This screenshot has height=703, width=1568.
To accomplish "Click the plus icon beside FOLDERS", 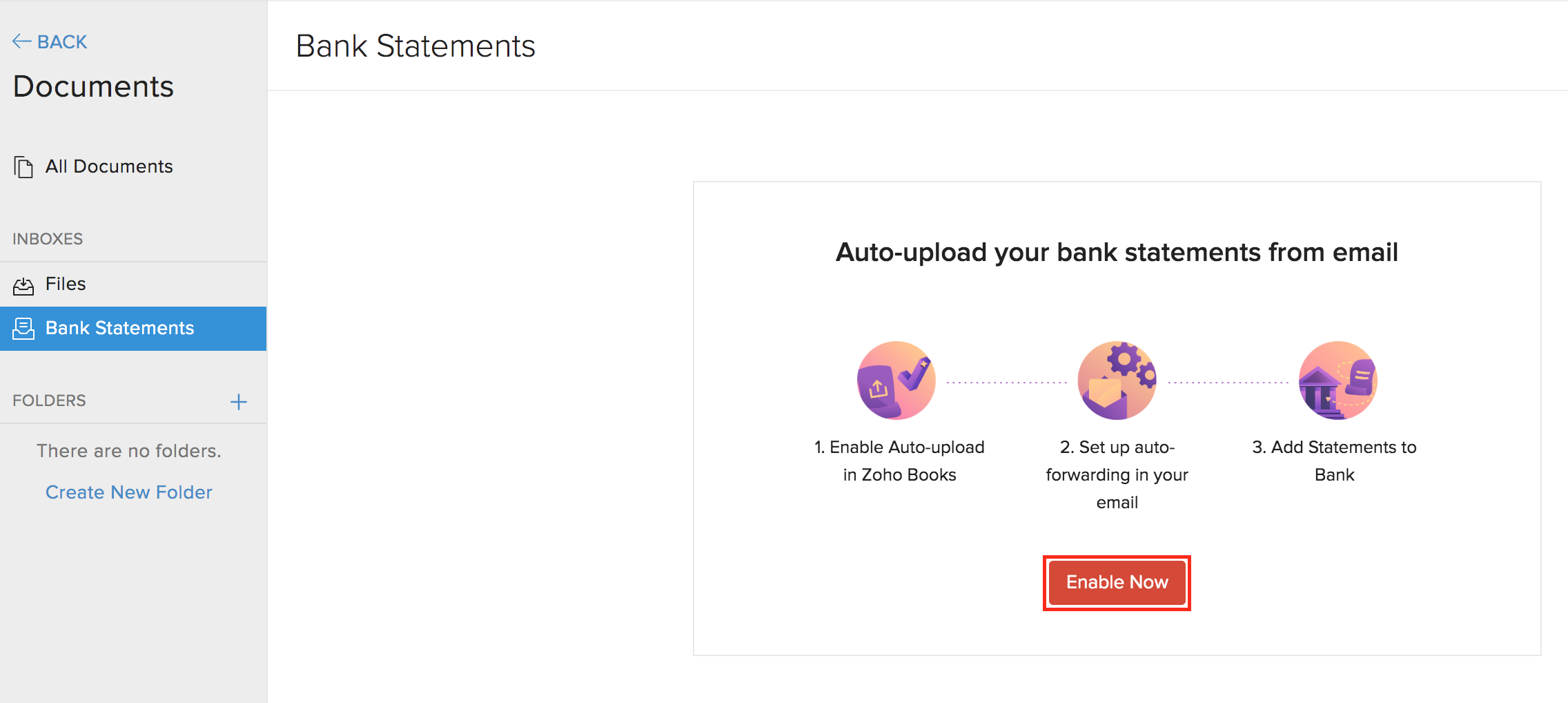I will click(x=239, y=401).
